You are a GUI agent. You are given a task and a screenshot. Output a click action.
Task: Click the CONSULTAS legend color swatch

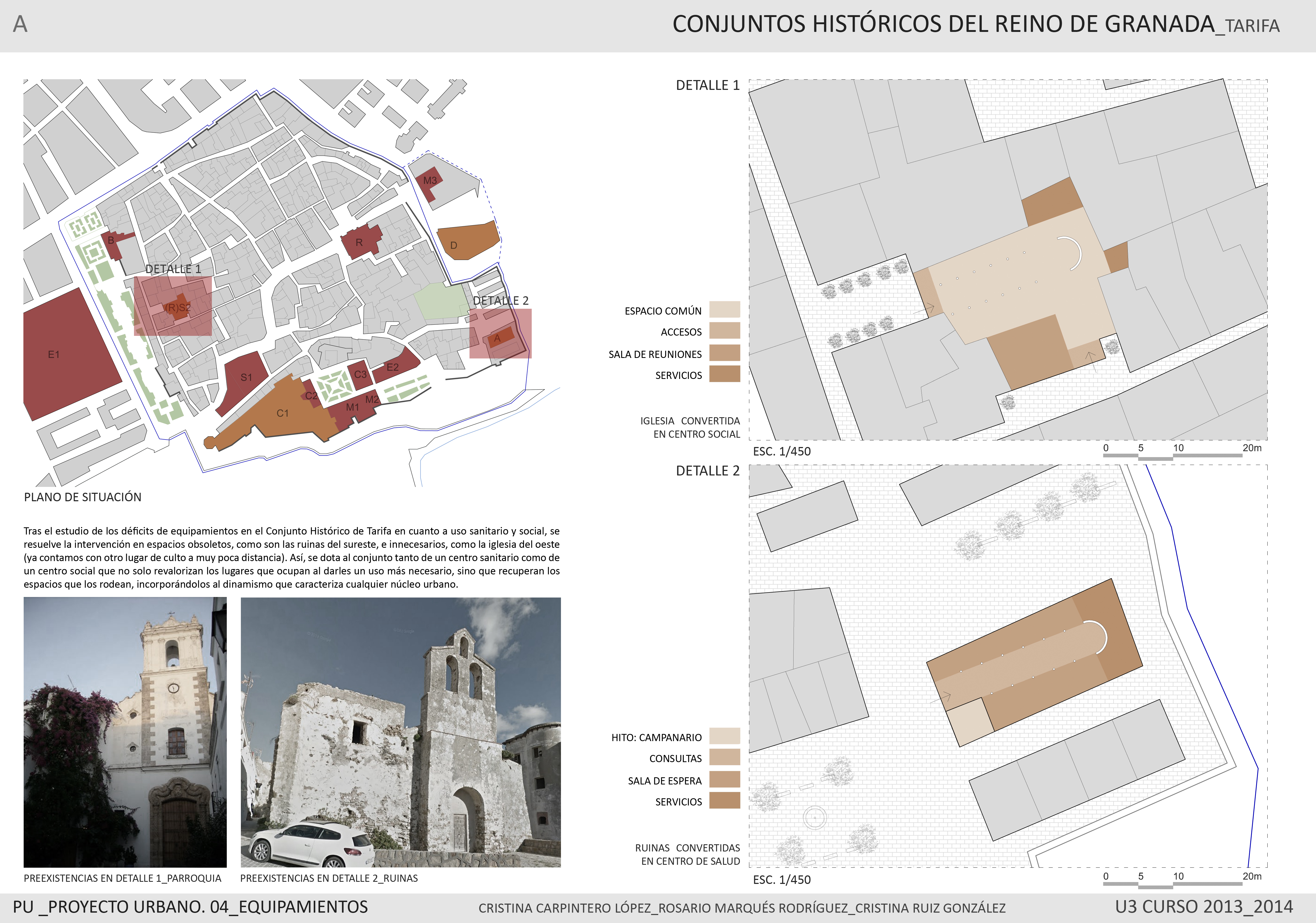pos(724,757)
